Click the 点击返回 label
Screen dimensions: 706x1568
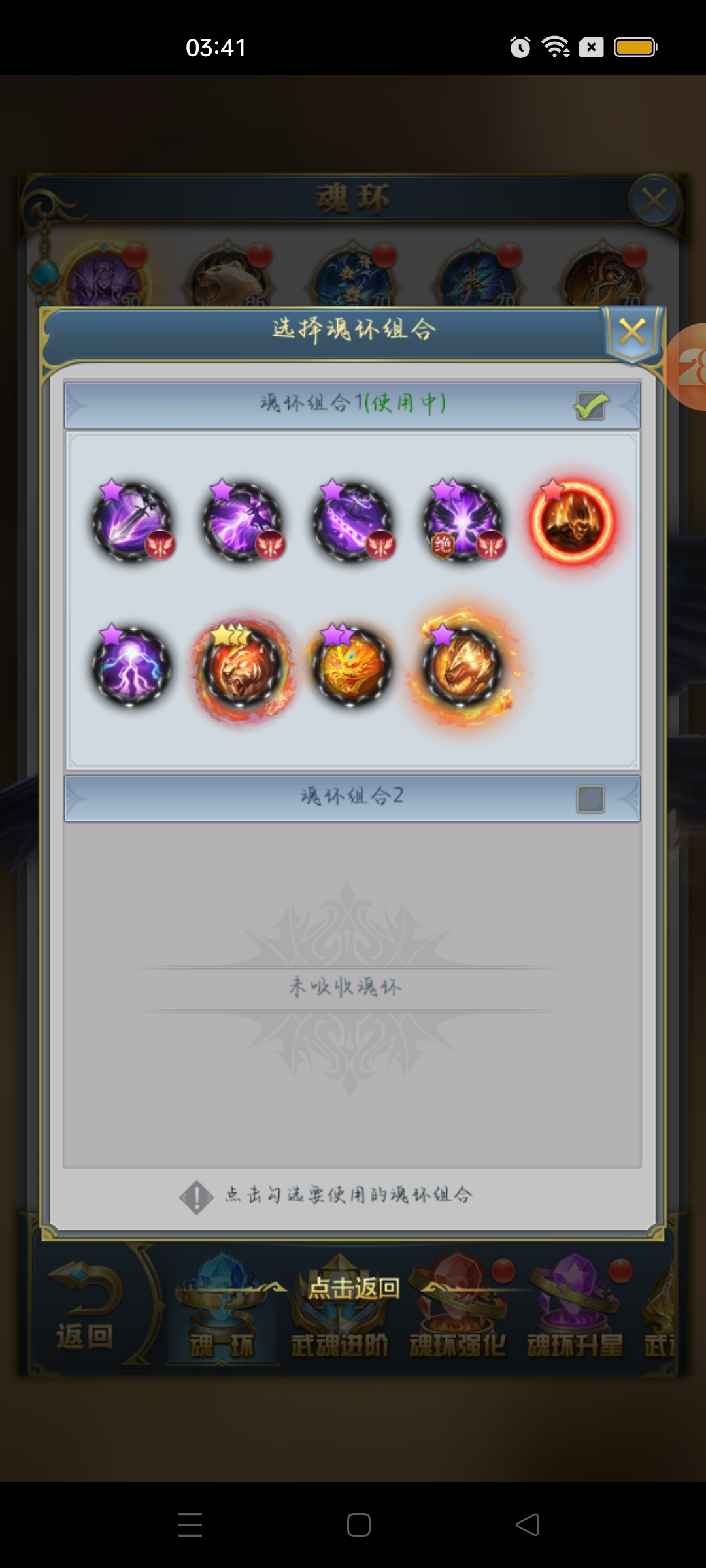354,1288
